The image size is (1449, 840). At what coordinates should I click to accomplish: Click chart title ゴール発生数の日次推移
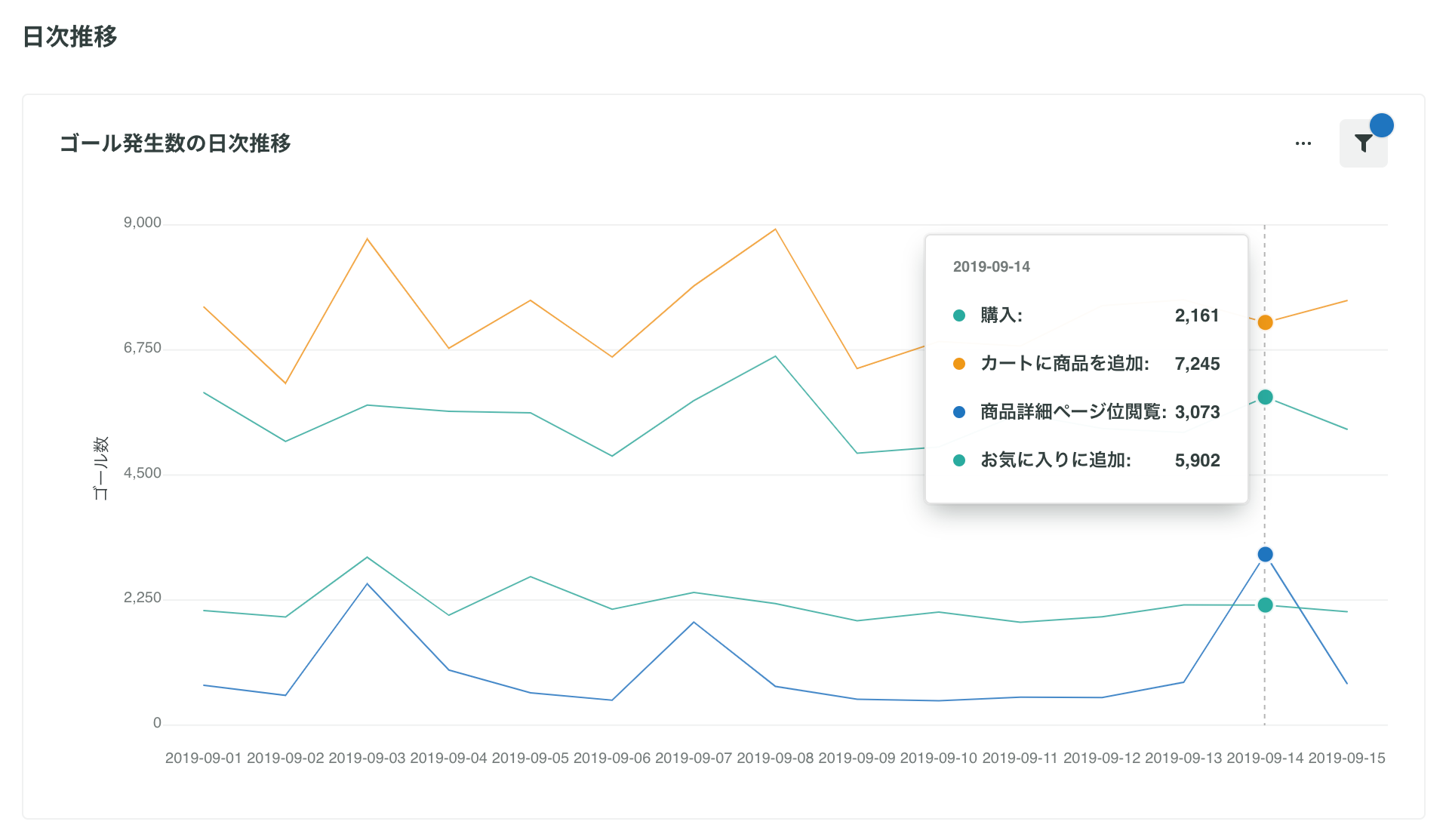click(x=175, y=143)
